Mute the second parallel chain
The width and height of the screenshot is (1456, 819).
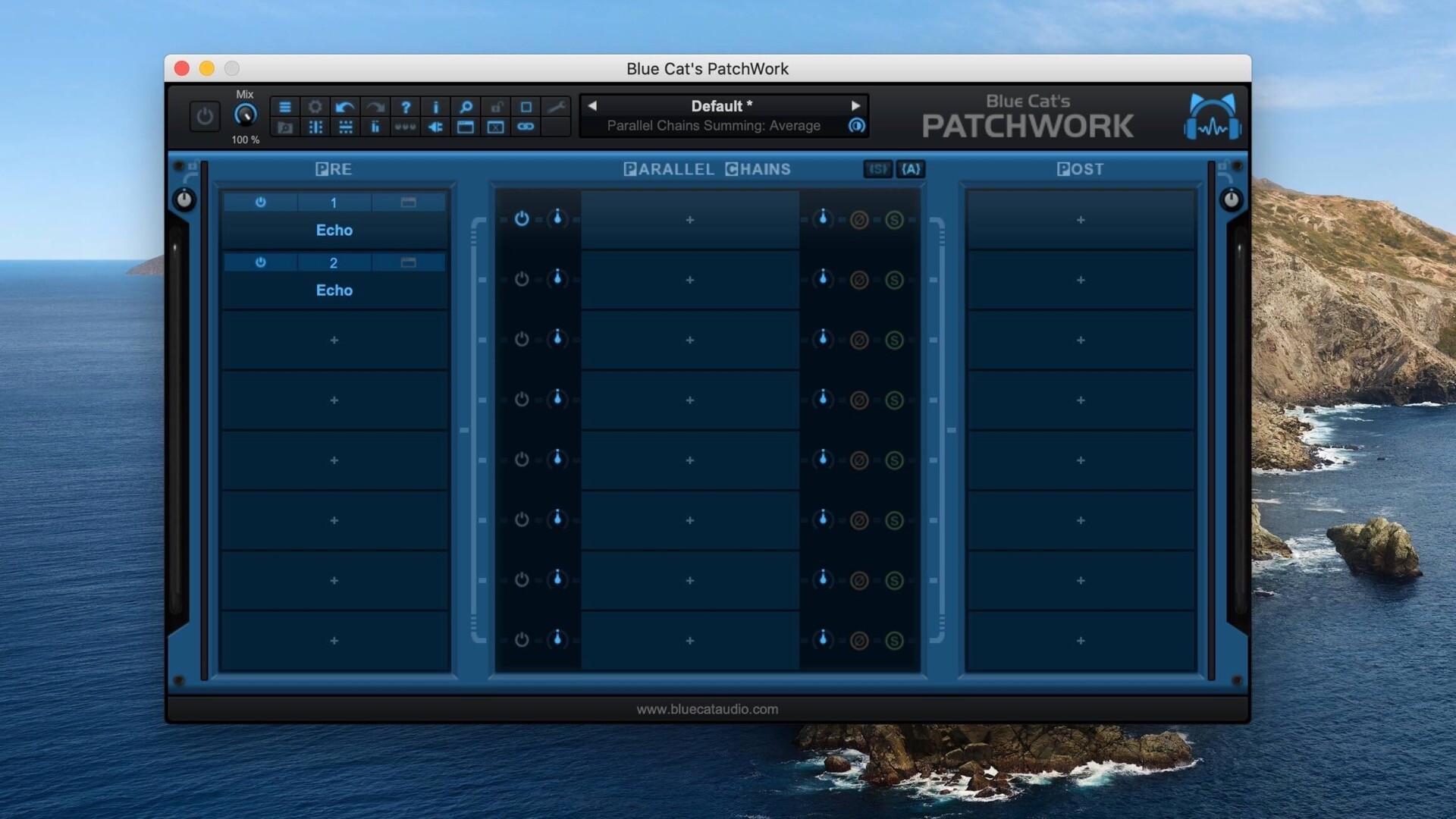point(859,279)
